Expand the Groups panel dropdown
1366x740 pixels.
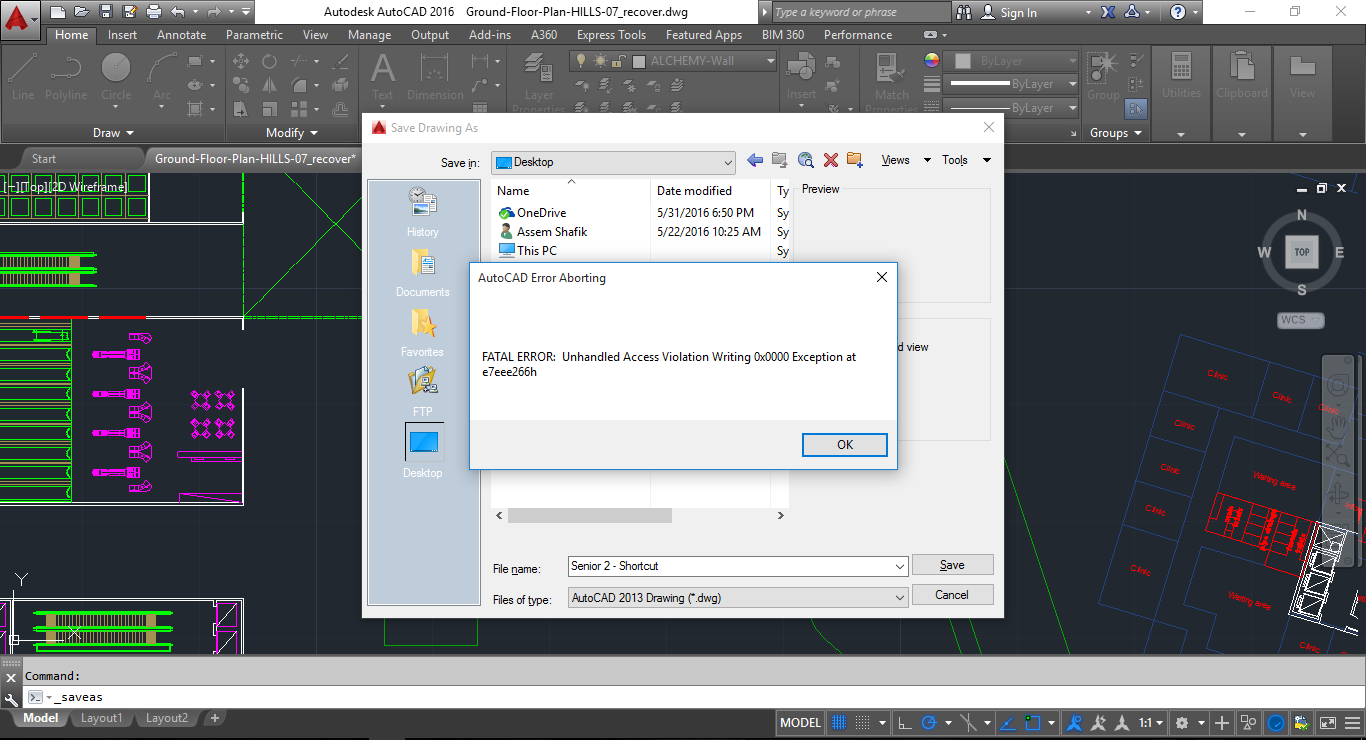pyautogui.click(x=1115, y=133)
